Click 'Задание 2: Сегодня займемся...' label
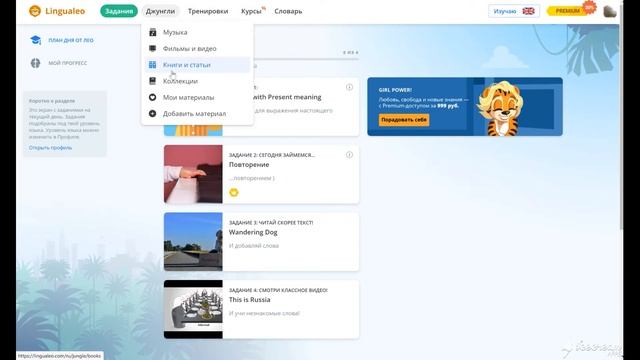The height and width of the screenshot is (360, 640). tap(272, 155)
